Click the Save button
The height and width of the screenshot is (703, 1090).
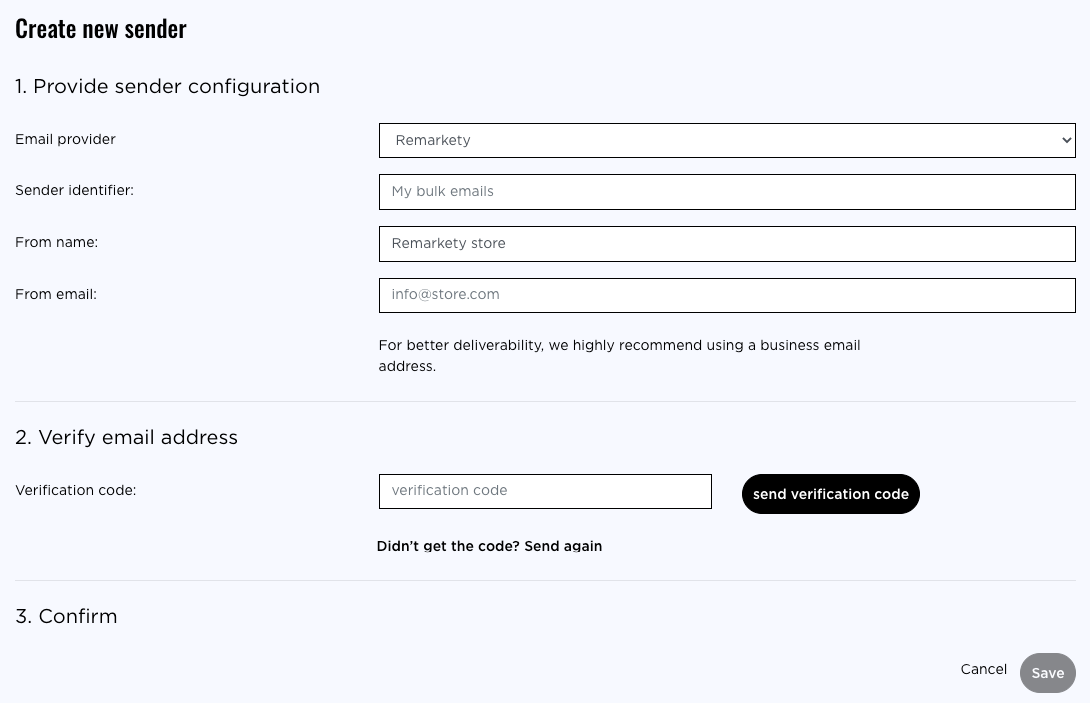pyautogui.click(x=1048, y=673)
